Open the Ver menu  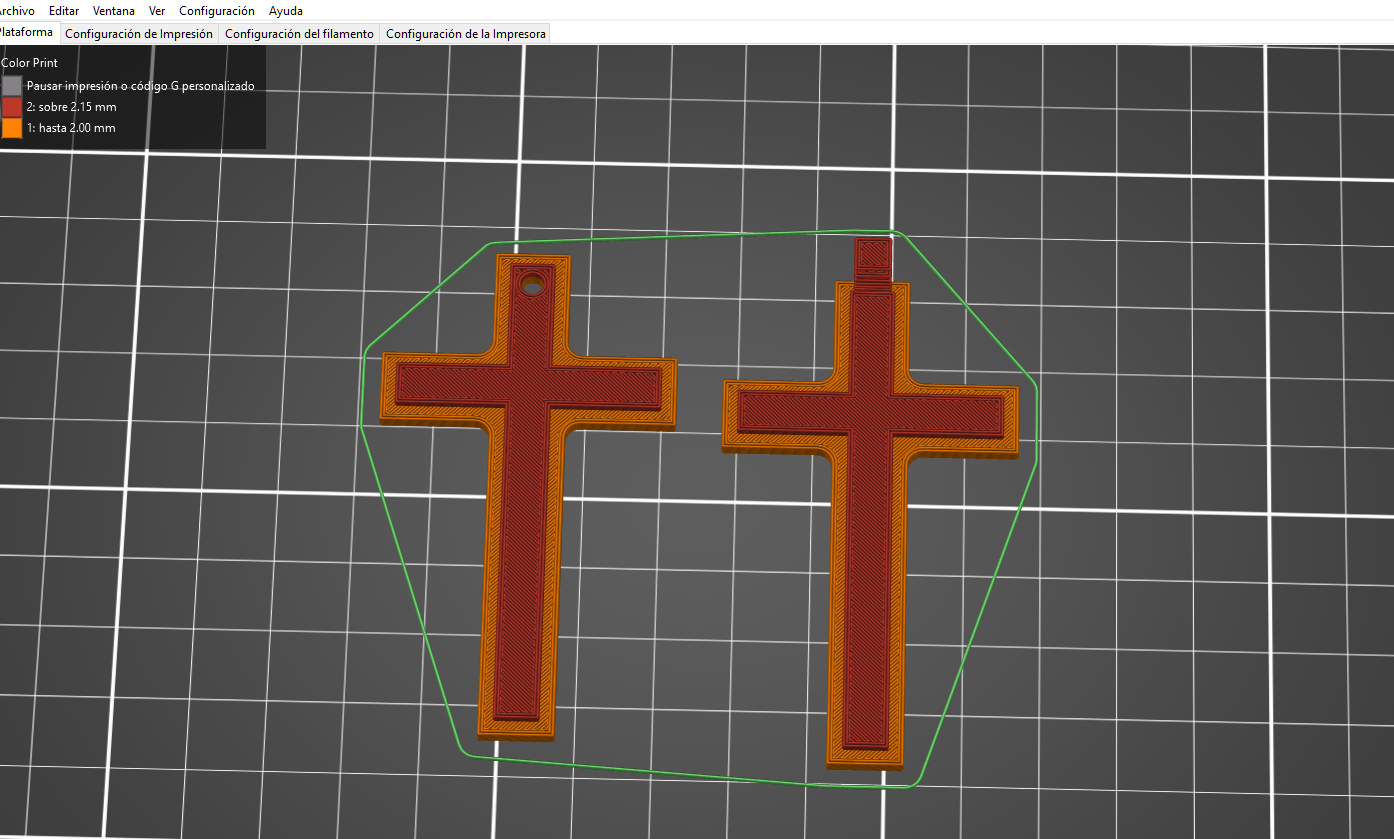point(157,11)
